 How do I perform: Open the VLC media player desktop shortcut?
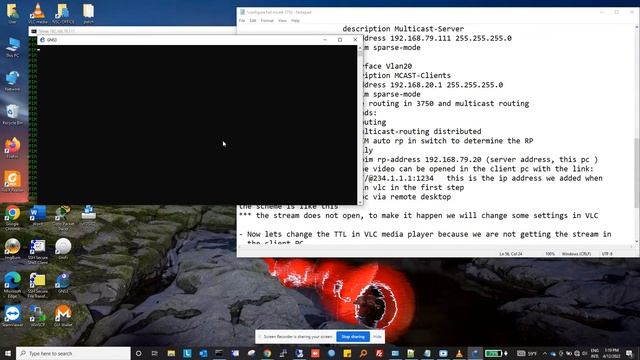click(38, 13)
